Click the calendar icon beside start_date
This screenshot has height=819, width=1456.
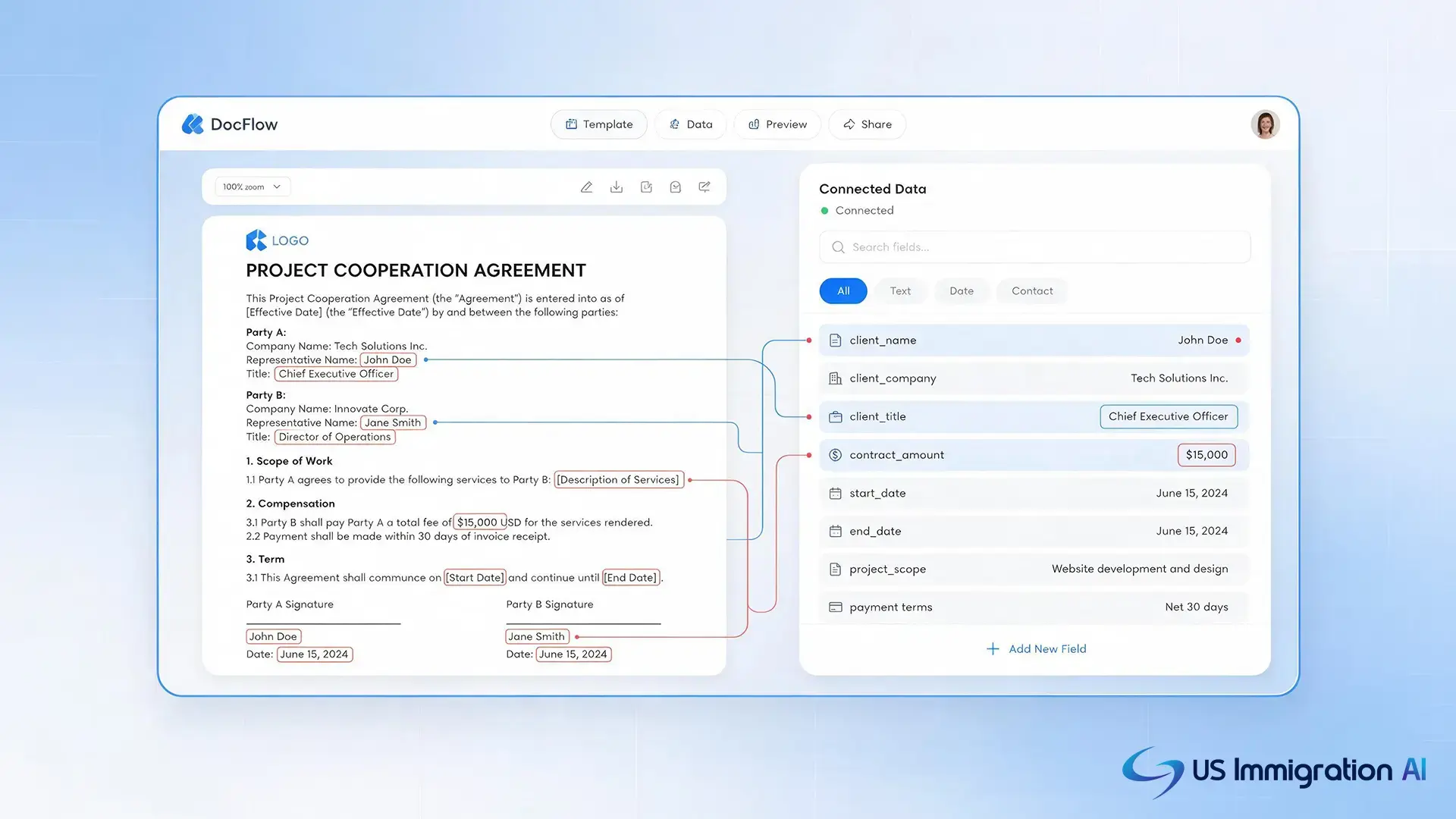click(835, 494)
